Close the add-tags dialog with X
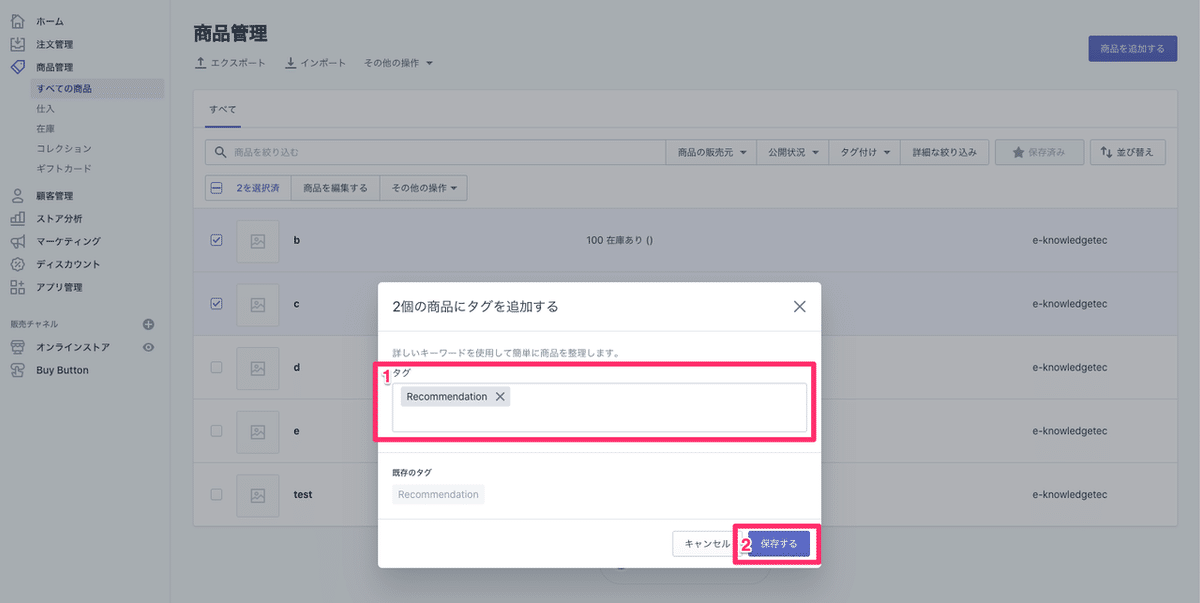Screen dimensions: 1200x603 click(x=799, y=307)
